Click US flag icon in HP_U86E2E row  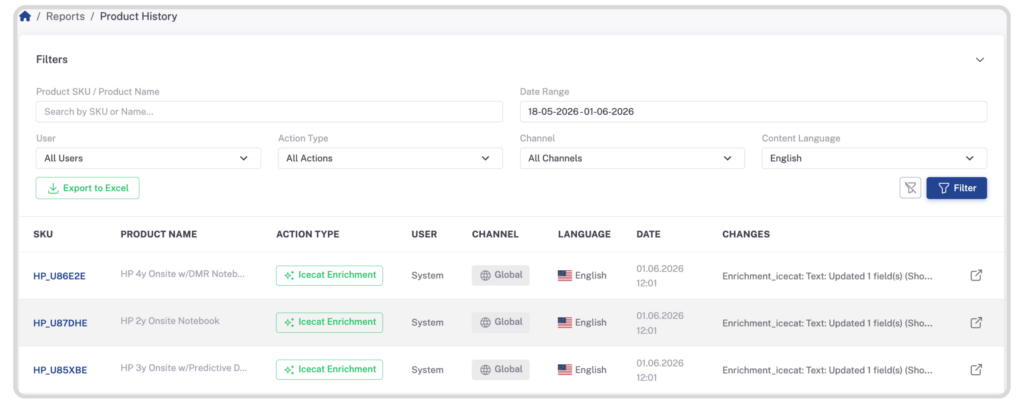click(x=565, y=275)
